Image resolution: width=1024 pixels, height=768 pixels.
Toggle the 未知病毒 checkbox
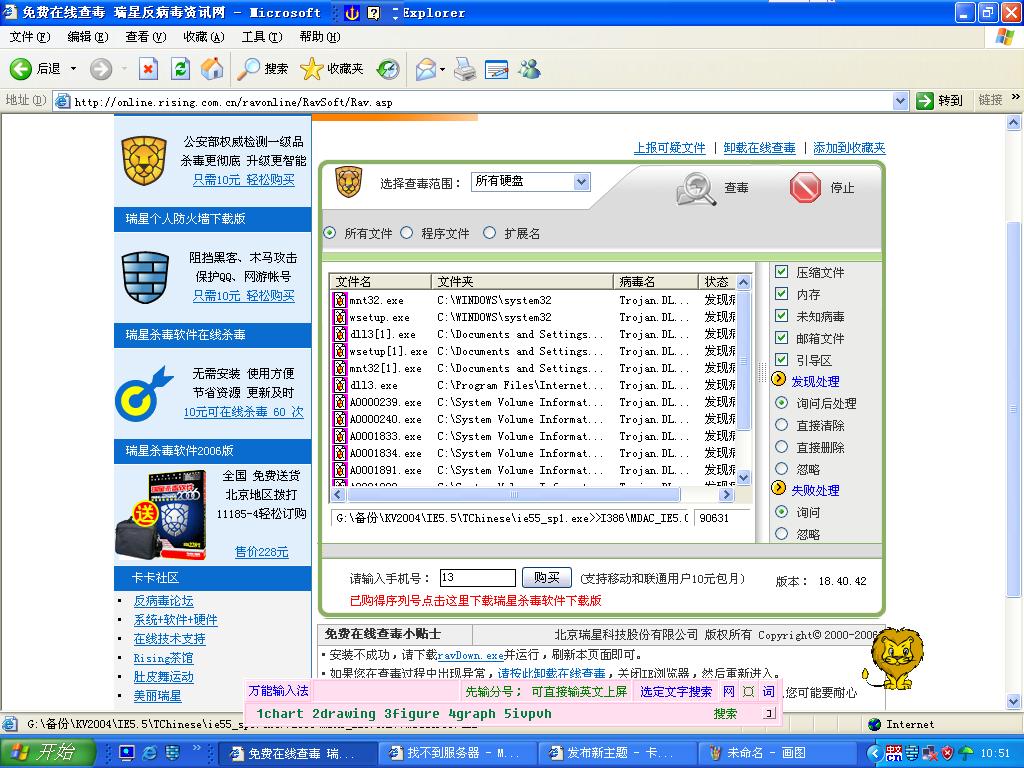click(781, 315)
